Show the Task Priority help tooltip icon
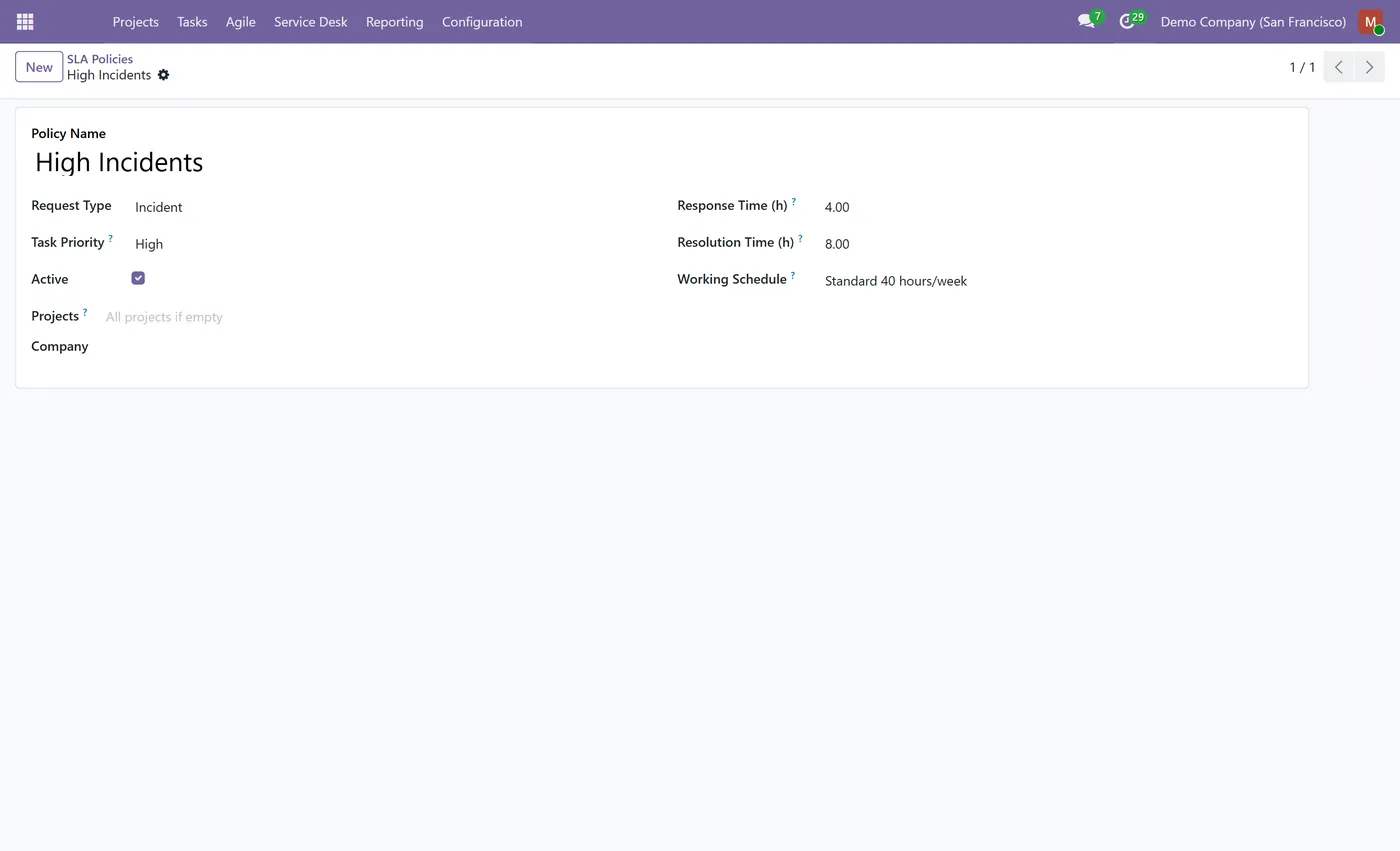 coord(110,239)
